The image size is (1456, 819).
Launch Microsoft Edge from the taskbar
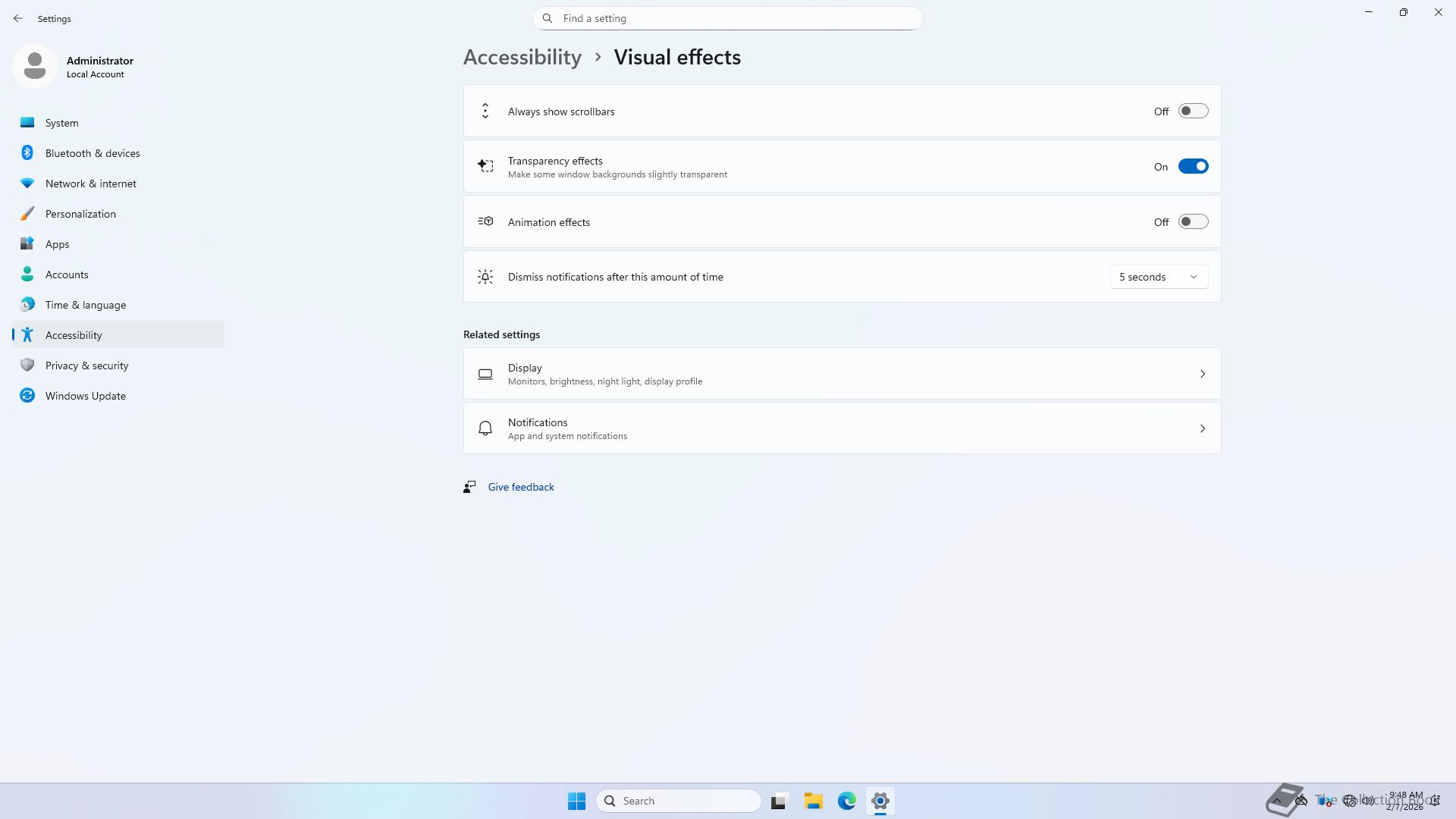pyautogui.click(x=846, y=801)
